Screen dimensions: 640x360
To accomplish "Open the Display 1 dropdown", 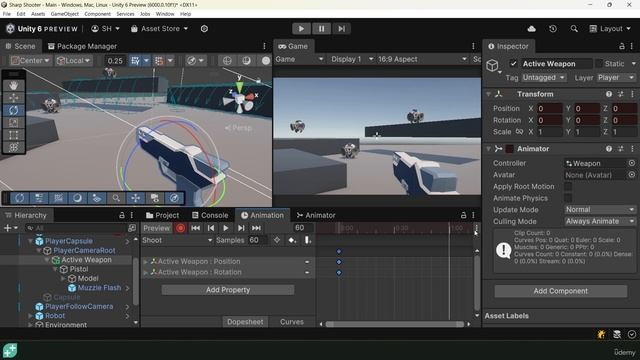I will pos(352,59).
